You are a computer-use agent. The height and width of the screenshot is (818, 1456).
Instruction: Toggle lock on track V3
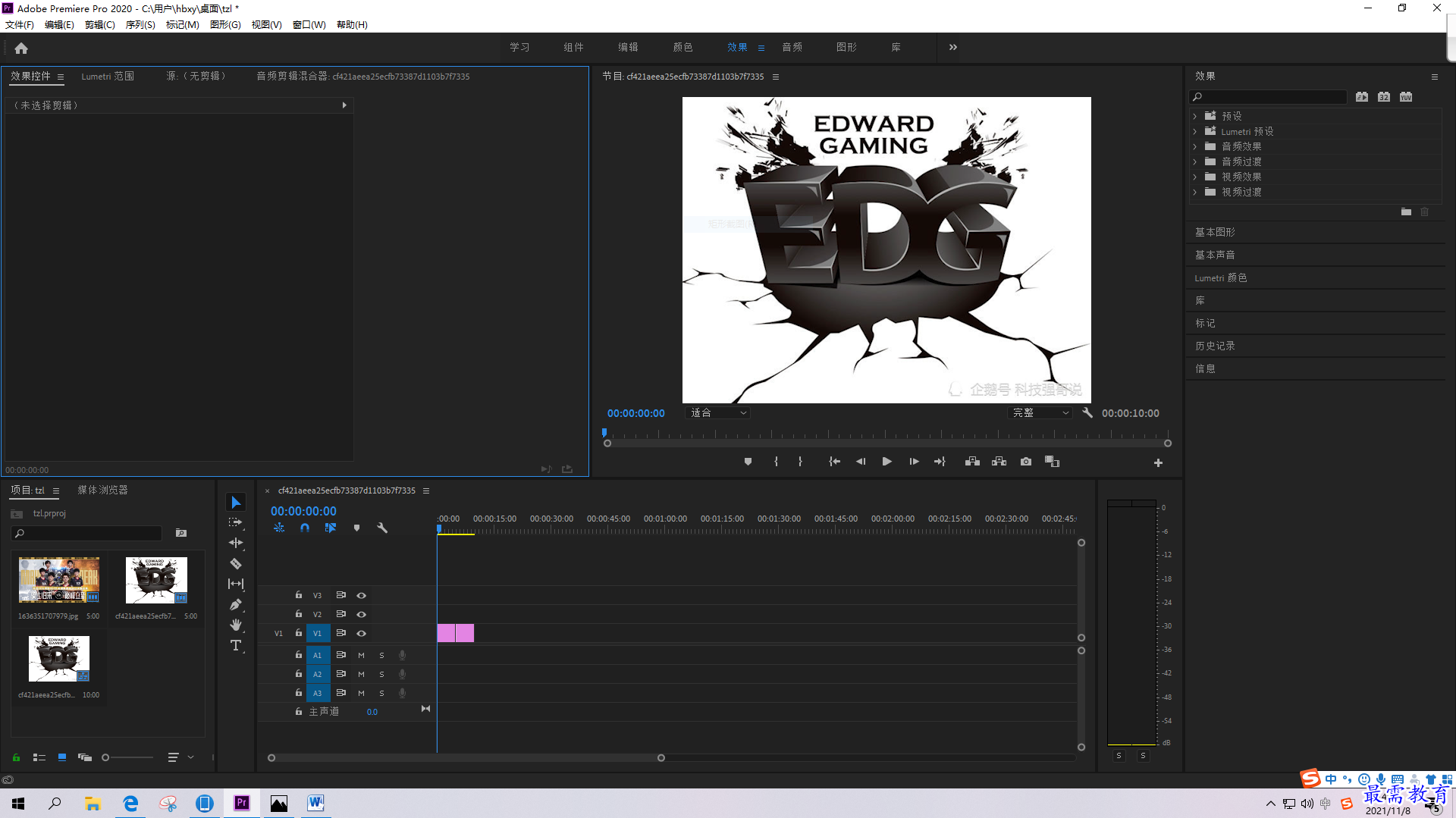click(299, 595)
